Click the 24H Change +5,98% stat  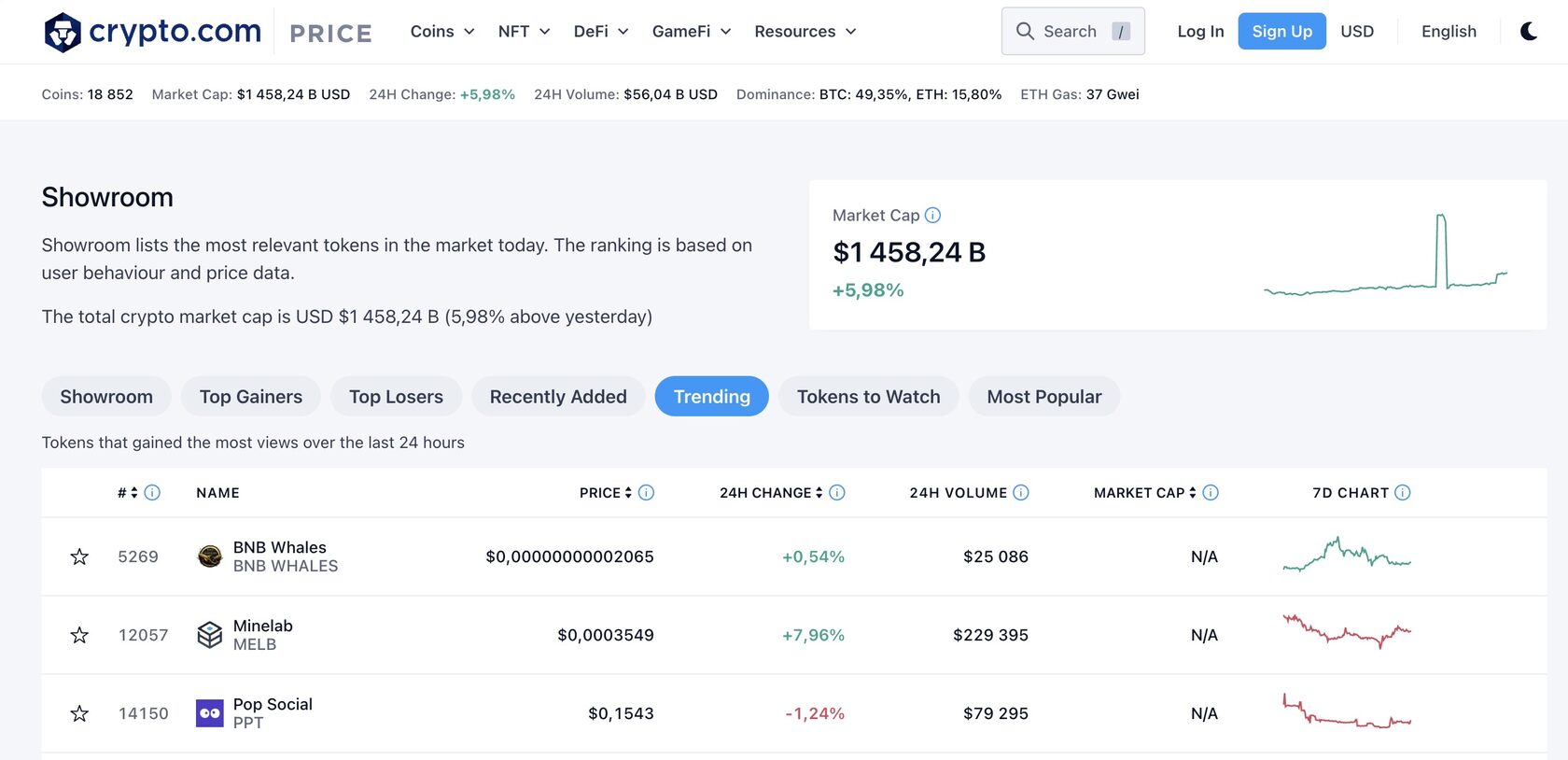[x=442, y=94]
